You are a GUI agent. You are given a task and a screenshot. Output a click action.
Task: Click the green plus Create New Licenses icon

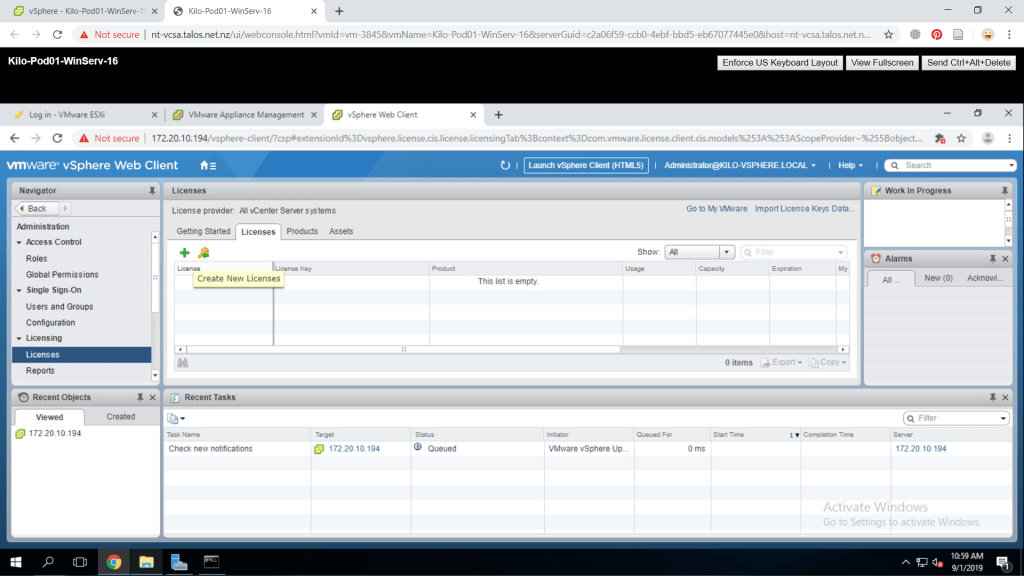click(x=184, y=253)
